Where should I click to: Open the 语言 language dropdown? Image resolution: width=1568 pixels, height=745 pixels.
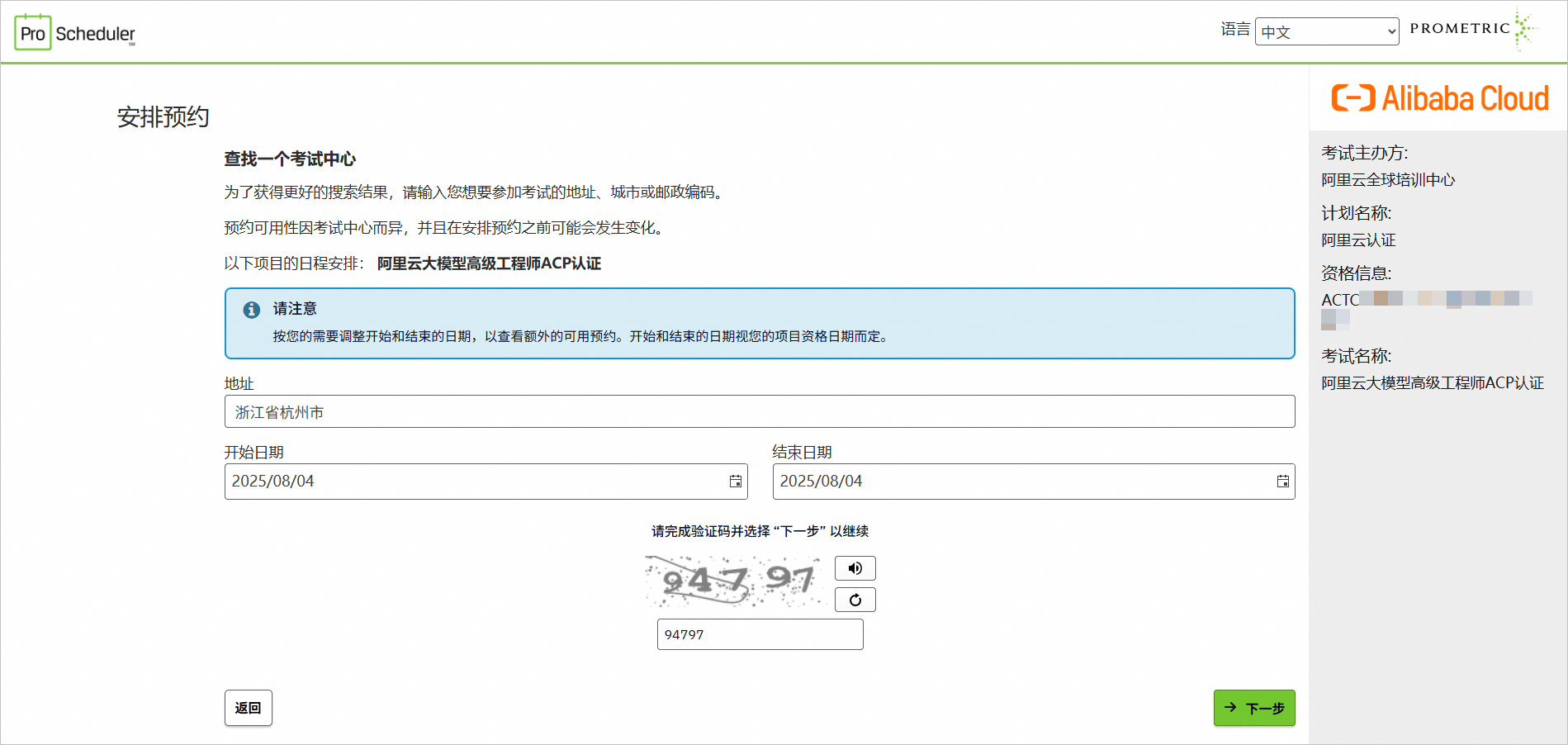[x=1327, y=31]
